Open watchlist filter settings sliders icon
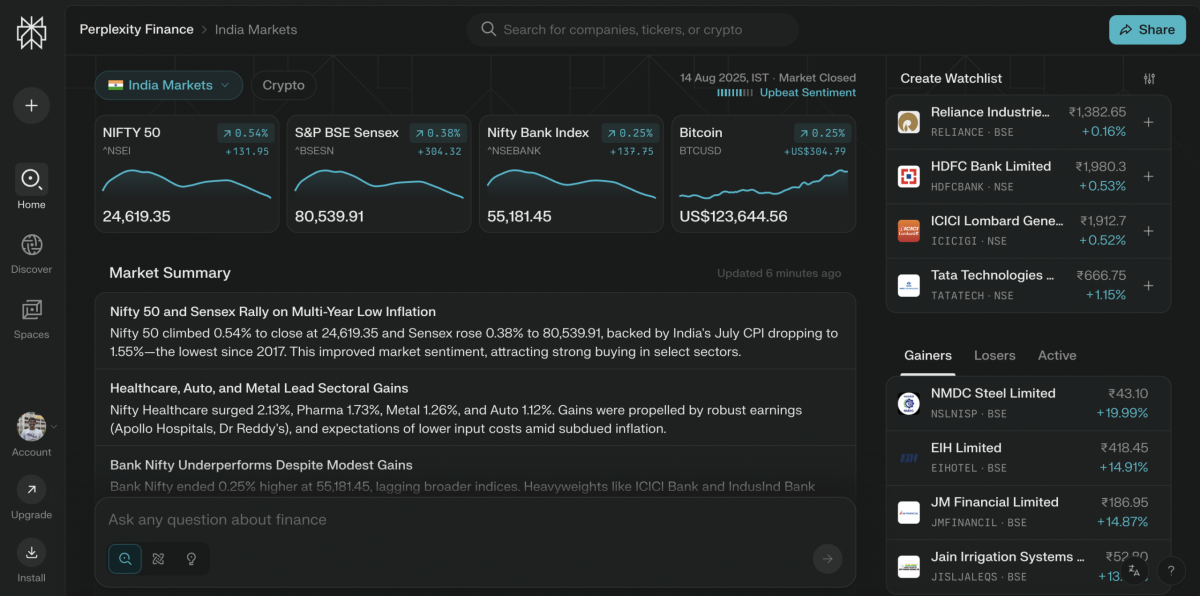1200x596 pixels. tap(1149, 78)
